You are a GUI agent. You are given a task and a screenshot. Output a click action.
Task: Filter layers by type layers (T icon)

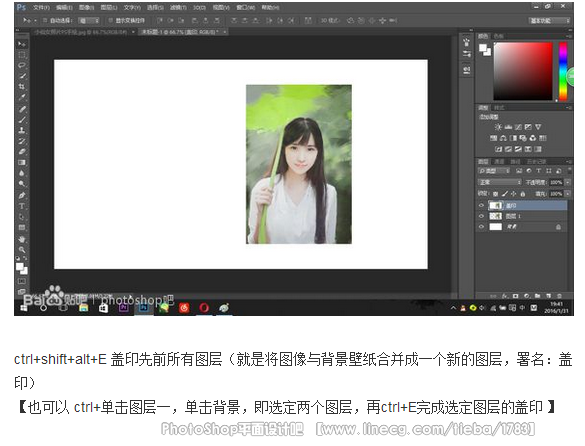[538, 171]
